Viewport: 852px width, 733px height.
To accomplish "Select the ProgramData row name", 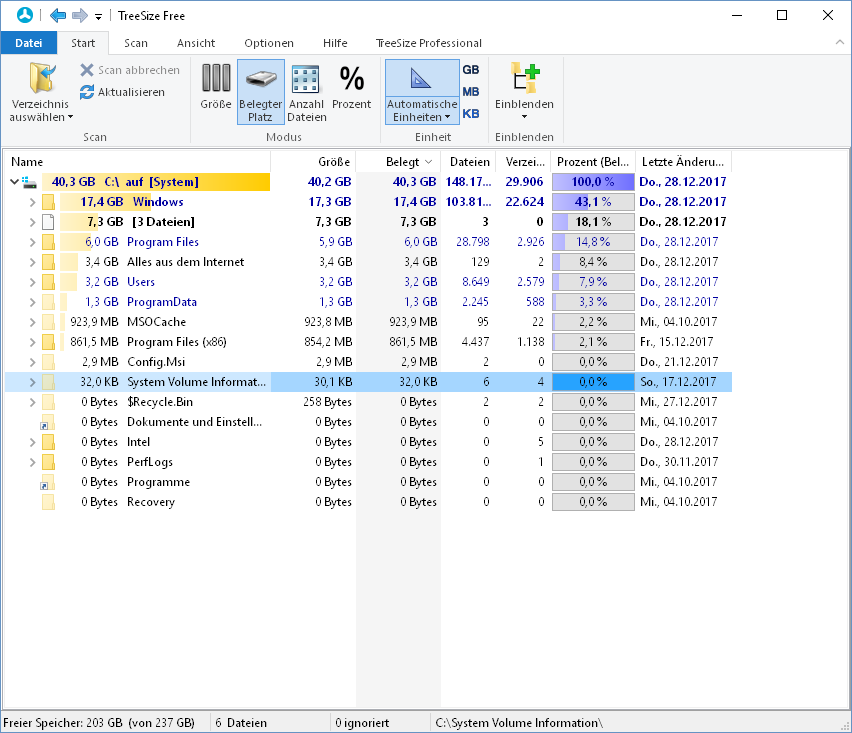I will point(162,302).
